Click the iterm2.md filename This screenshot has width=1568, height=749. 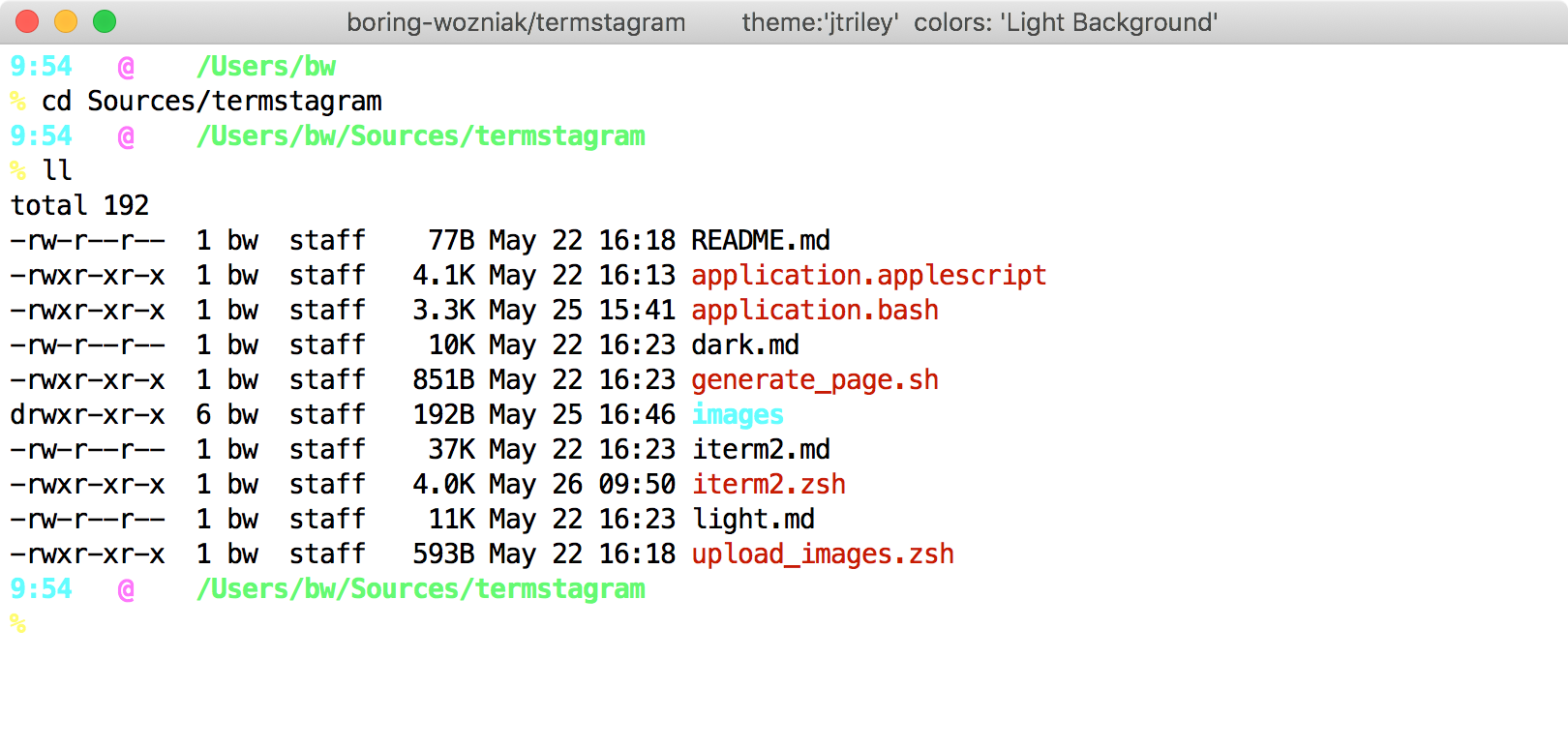[x=761, y=449]
